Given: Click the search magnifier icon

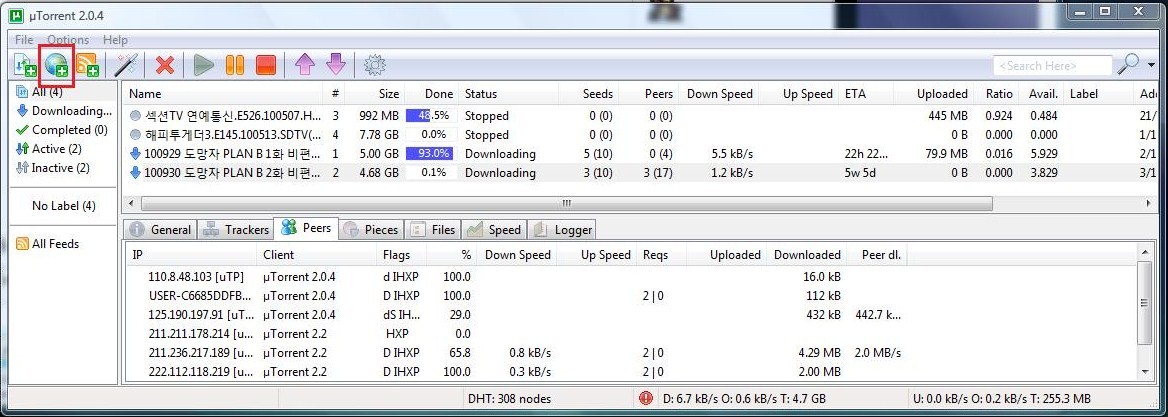Looking at the screenshot, I should click(1128, 65).
